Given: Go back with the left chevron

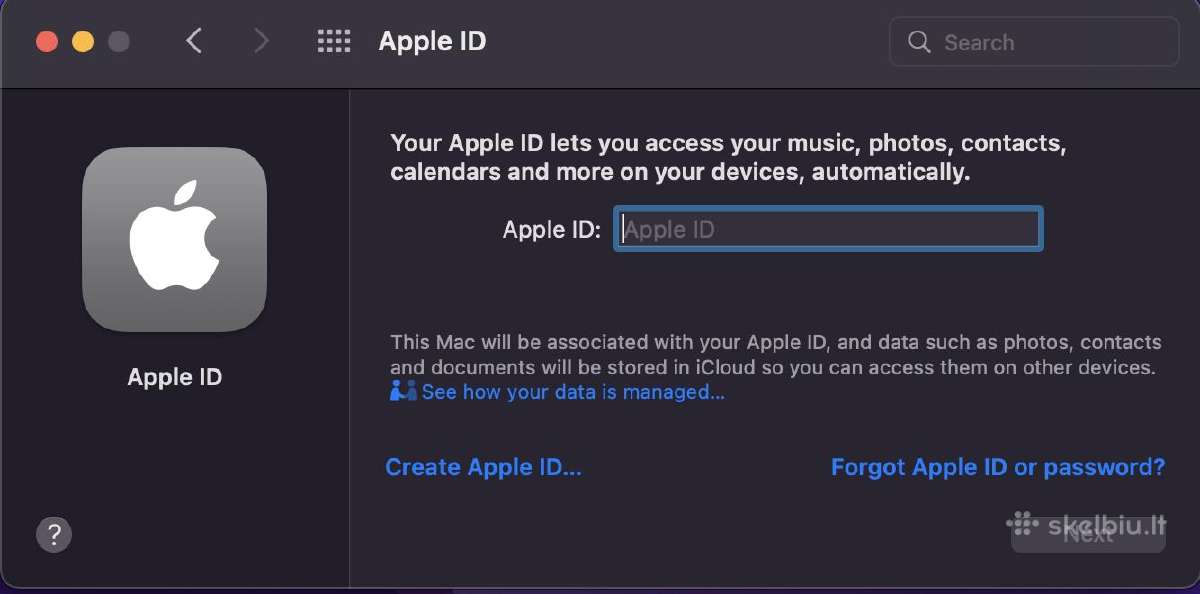Looking at the screenshot, I should (194, 41).
